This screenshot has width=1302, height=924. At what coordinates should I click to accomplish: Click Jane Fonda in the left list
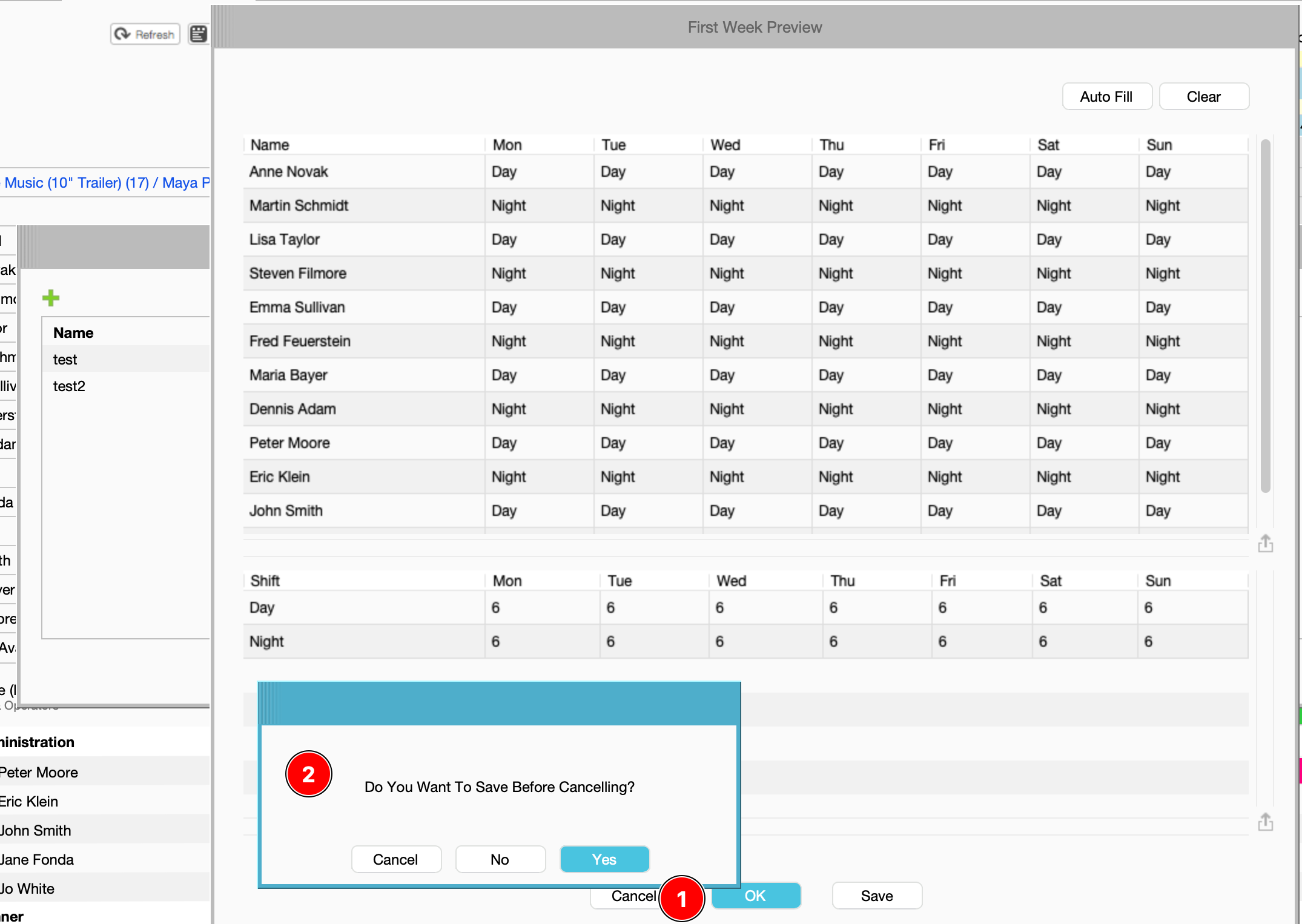click(38, 859)
